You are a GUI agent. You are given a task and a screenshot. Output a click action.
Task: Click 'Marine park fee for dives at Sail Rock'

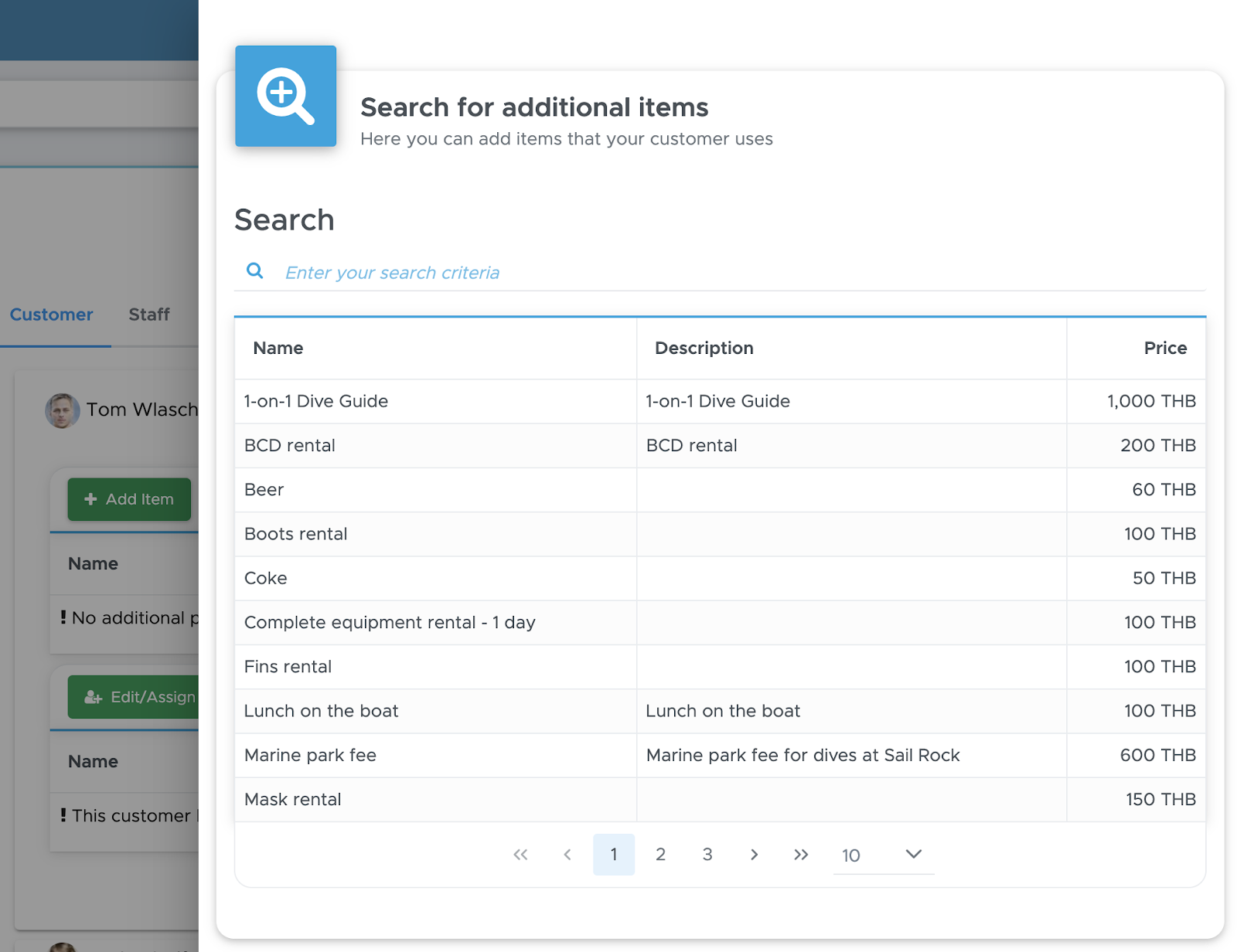pyautogui.click(x=803, y=756)
